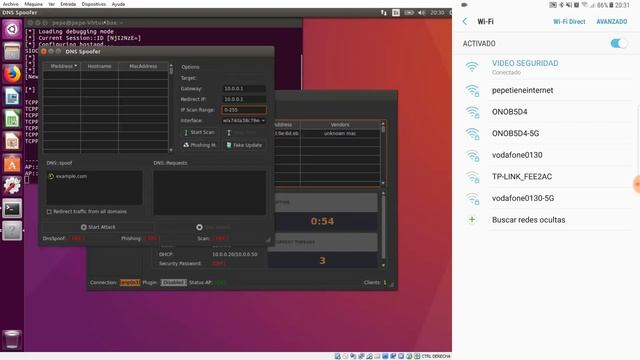Open the Ubuntu Dash search launcher

coord(12,29)
